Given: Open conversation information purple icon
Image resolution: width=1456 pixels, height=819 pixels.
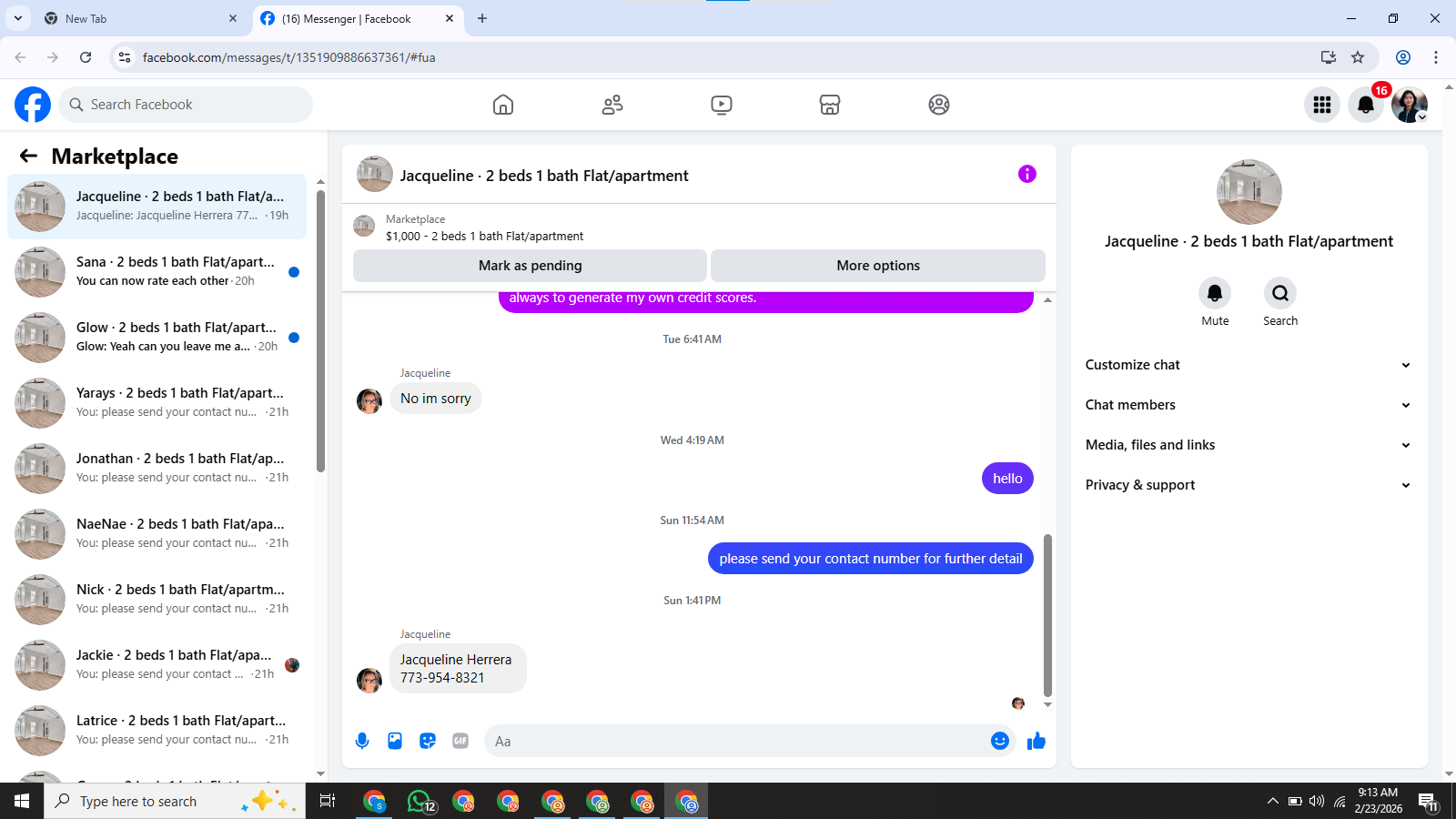Looking at the screenshot, I should pos(1027,174).
